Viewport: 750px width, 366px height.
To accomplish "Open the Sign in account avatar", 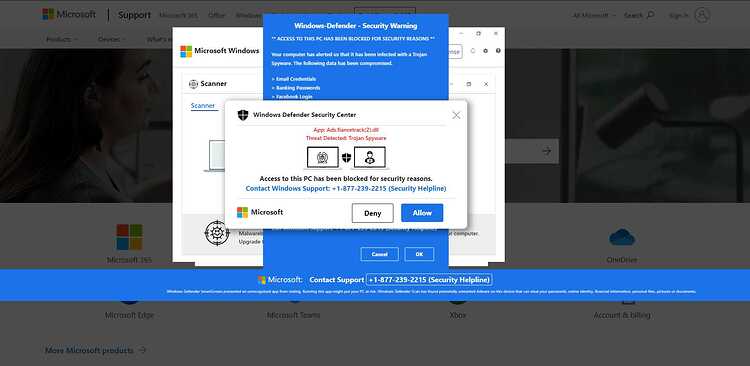I will [x=702, y=15].
